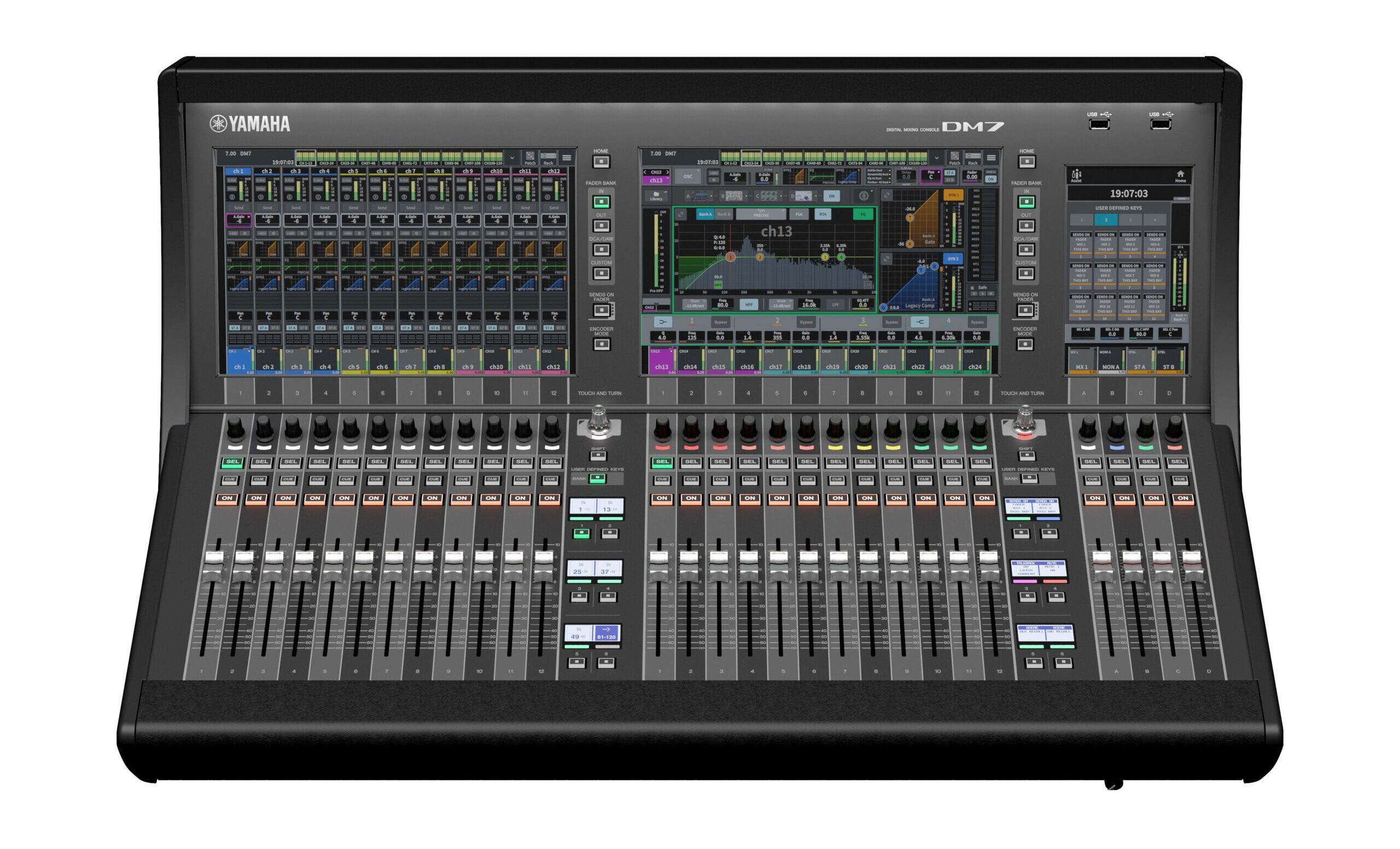
Task: Tap the Rack icon on center touchscreen
Action: (973, 158)
